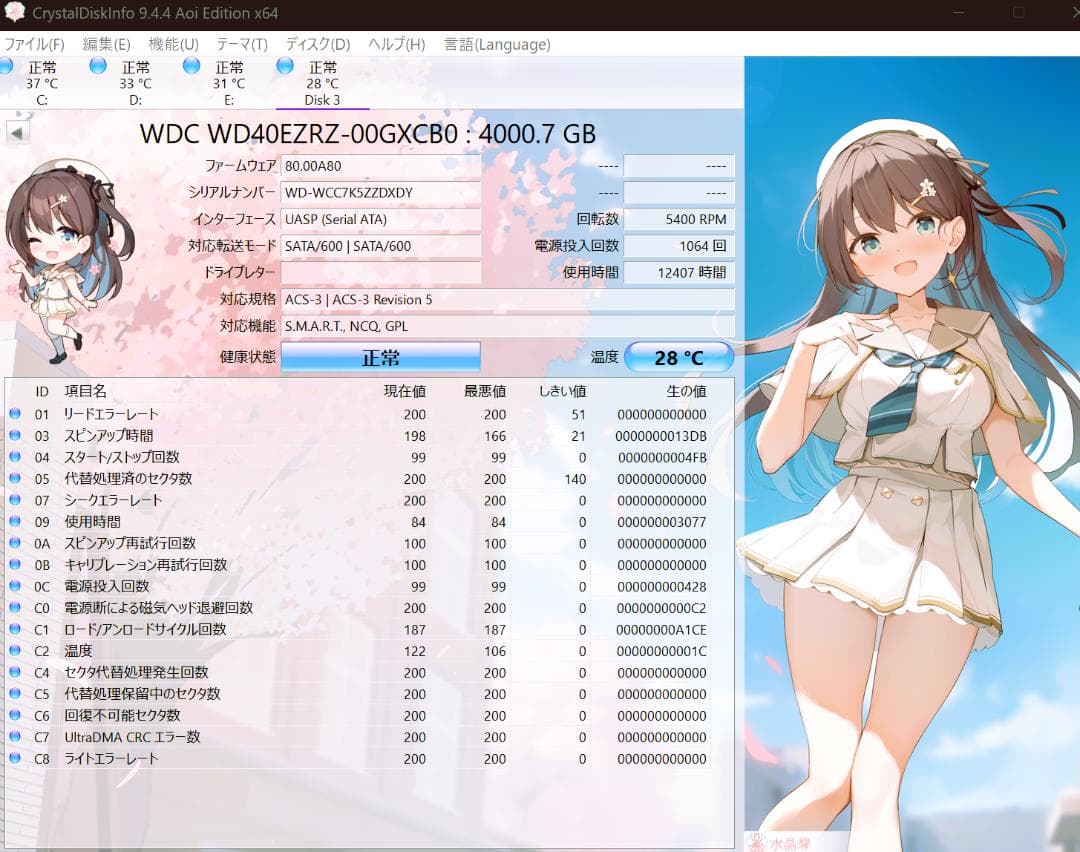This screenshot has width=1080, height=852.
Task: Open the ディスク(D) menu
Action: 318,44
